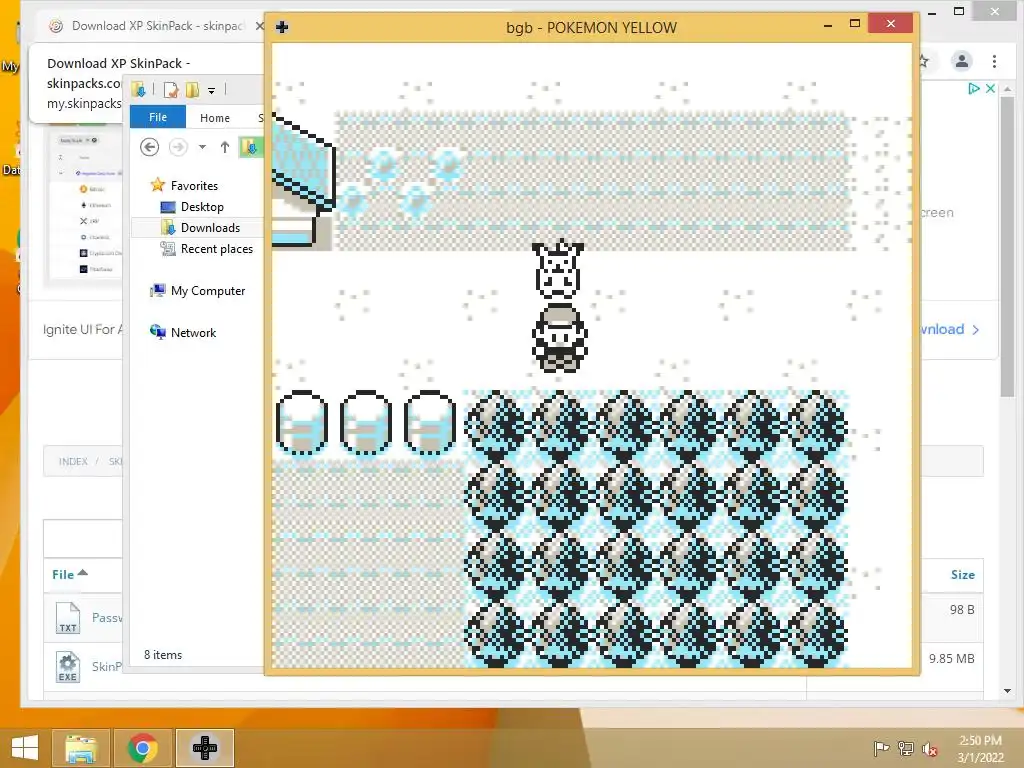Click the network icon in system tray
Screen dimensions: 1024x768
click(x=906, y=748)
